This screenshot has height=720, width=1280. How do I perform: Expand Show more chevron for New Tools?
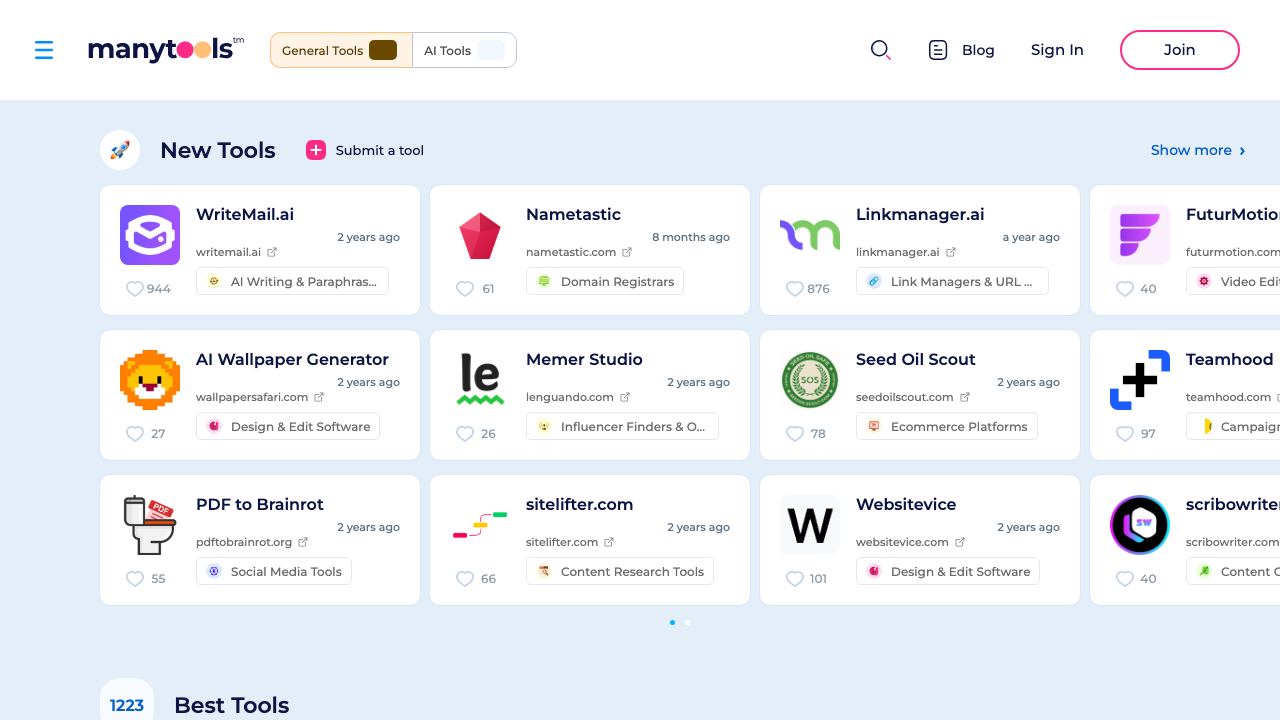[1242, 151]
